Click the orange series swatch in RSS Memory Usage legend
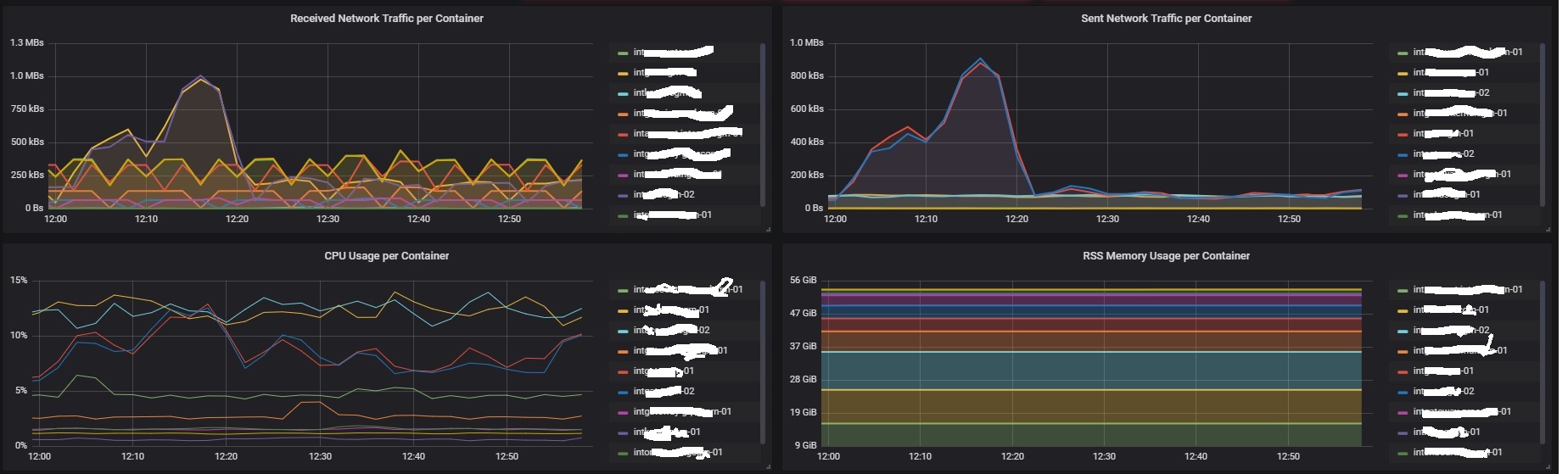The width and height of the screenshot is (1568, 474). pyautogui.click(x=1403, y=351)
